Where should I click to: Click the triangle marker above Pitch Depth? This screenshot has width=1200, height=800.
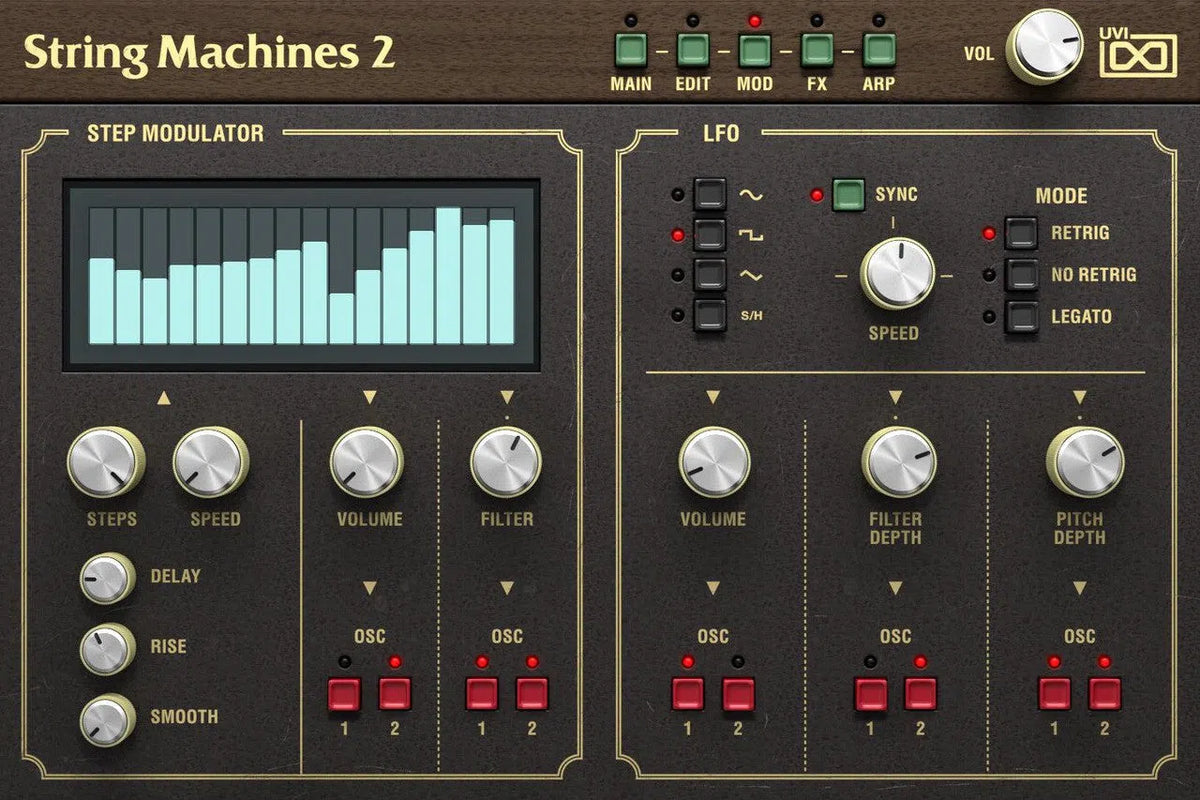1080,397
